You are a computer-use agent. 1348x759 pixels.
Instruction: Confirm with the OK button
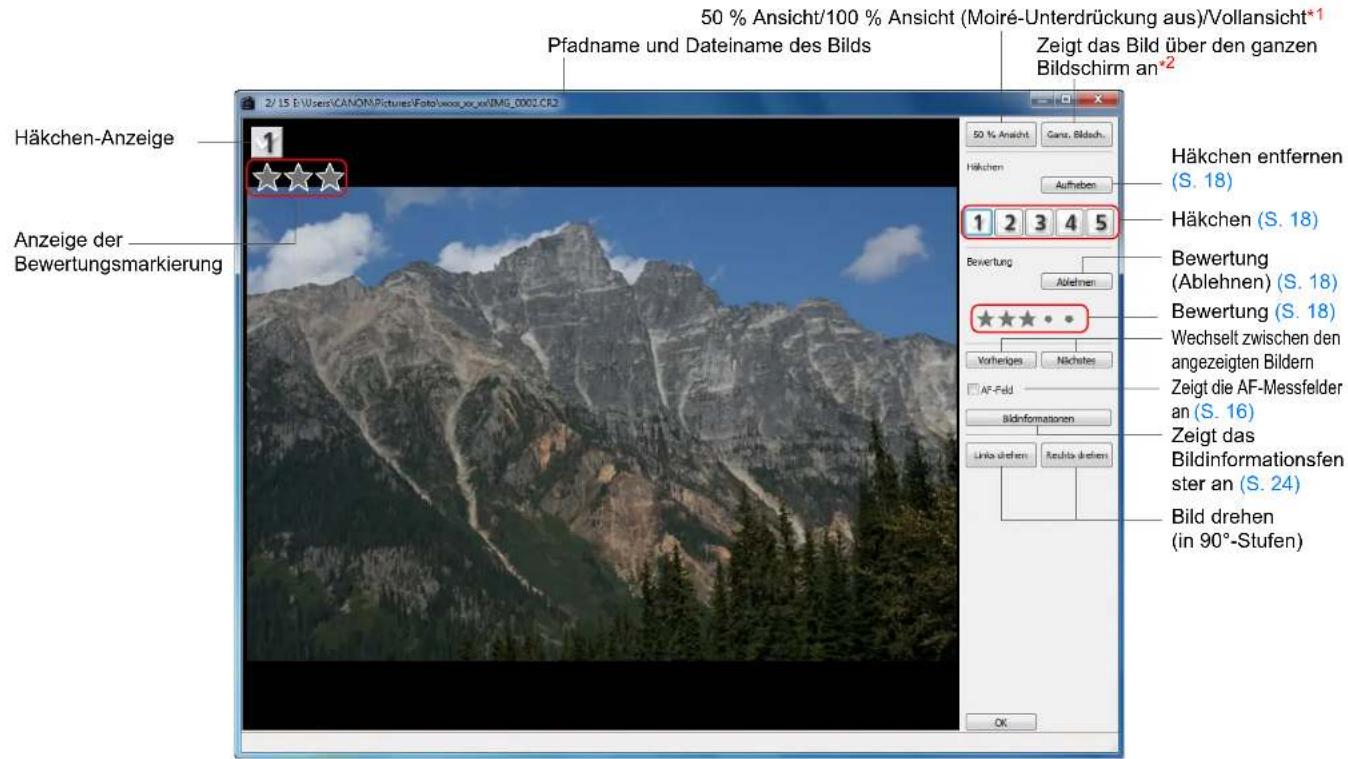[1001, 721]
